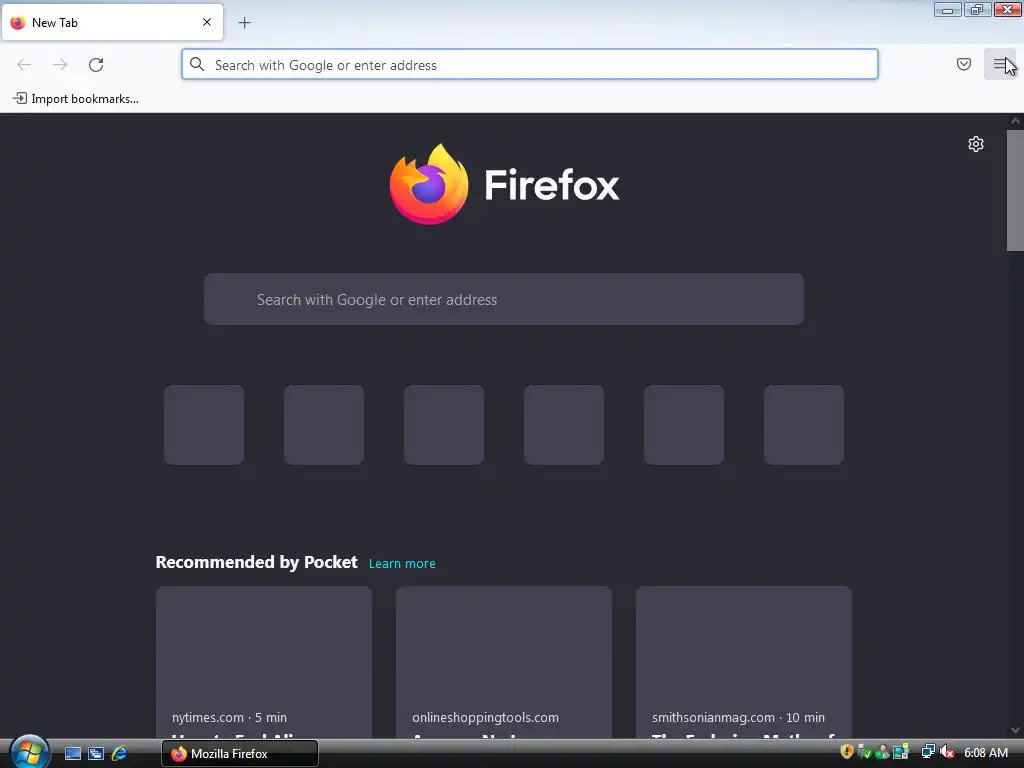Viewport: 1024px width, 768px height.
Task: Open a new tab with plus button
Action: tap(244, 23)
